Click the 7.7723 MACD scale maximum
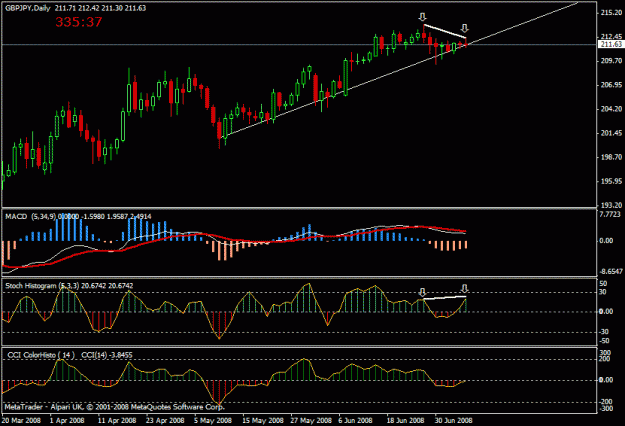This screenshot has width=625, height=426. (x=610, y=214)
